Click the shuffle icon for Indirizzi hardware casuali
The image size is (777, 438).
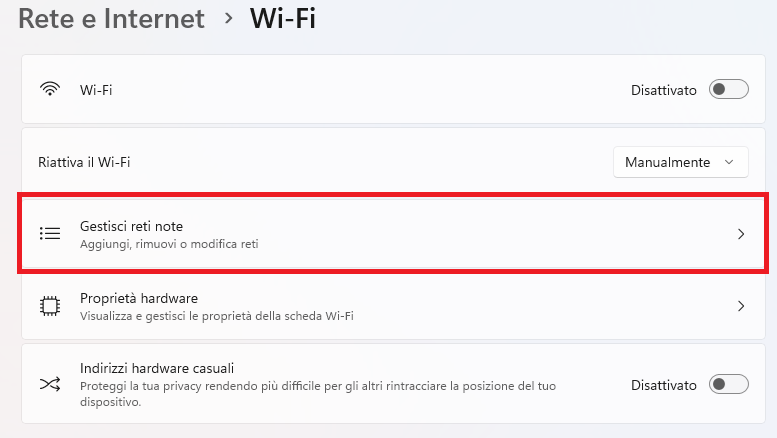click(50, 384)
